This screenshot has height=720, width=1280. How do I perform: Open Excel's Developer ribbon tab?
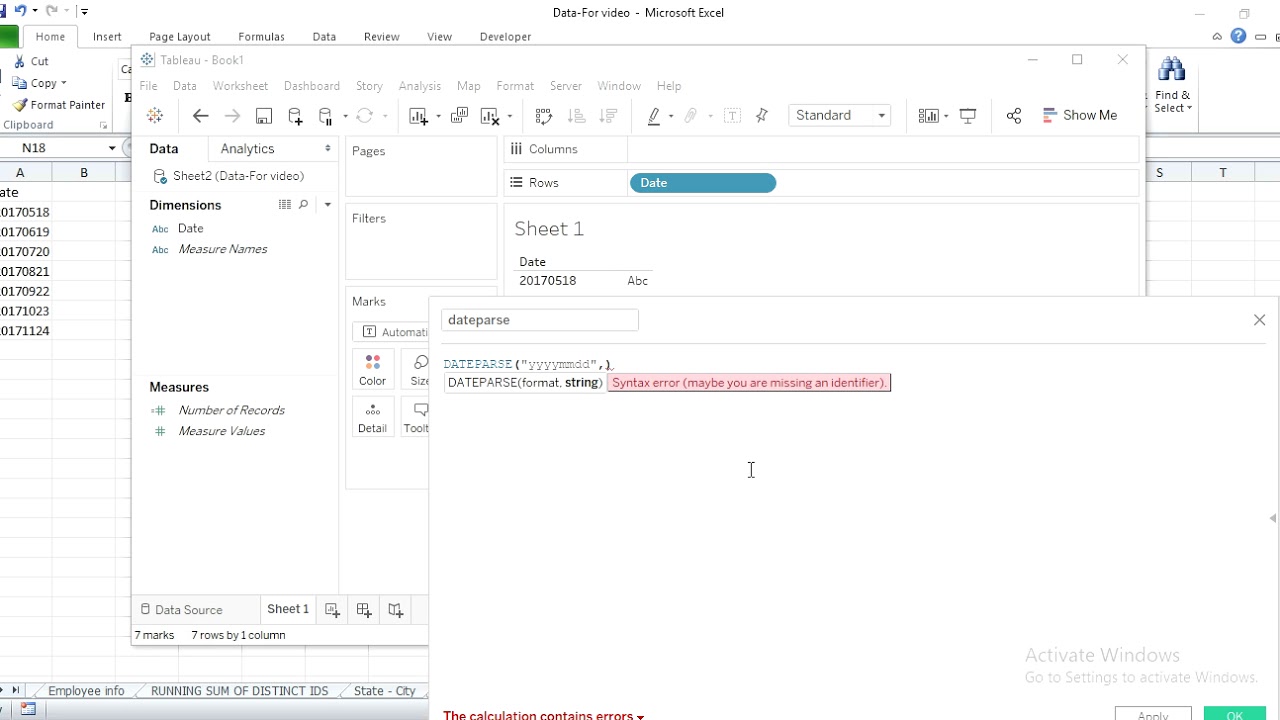tap(505, 37)
